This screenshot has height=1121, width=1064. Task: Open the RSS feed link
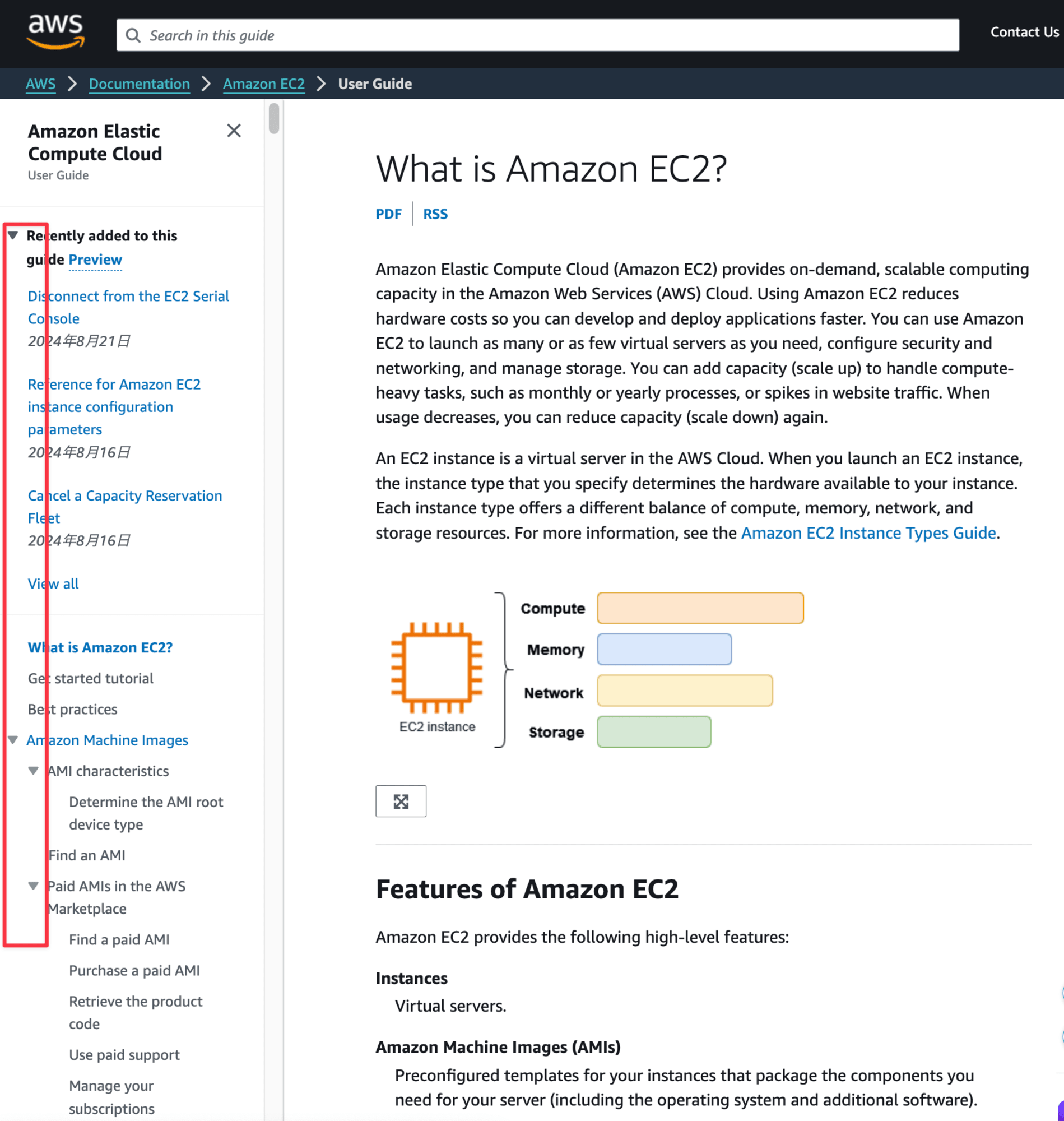coord(435,214)
